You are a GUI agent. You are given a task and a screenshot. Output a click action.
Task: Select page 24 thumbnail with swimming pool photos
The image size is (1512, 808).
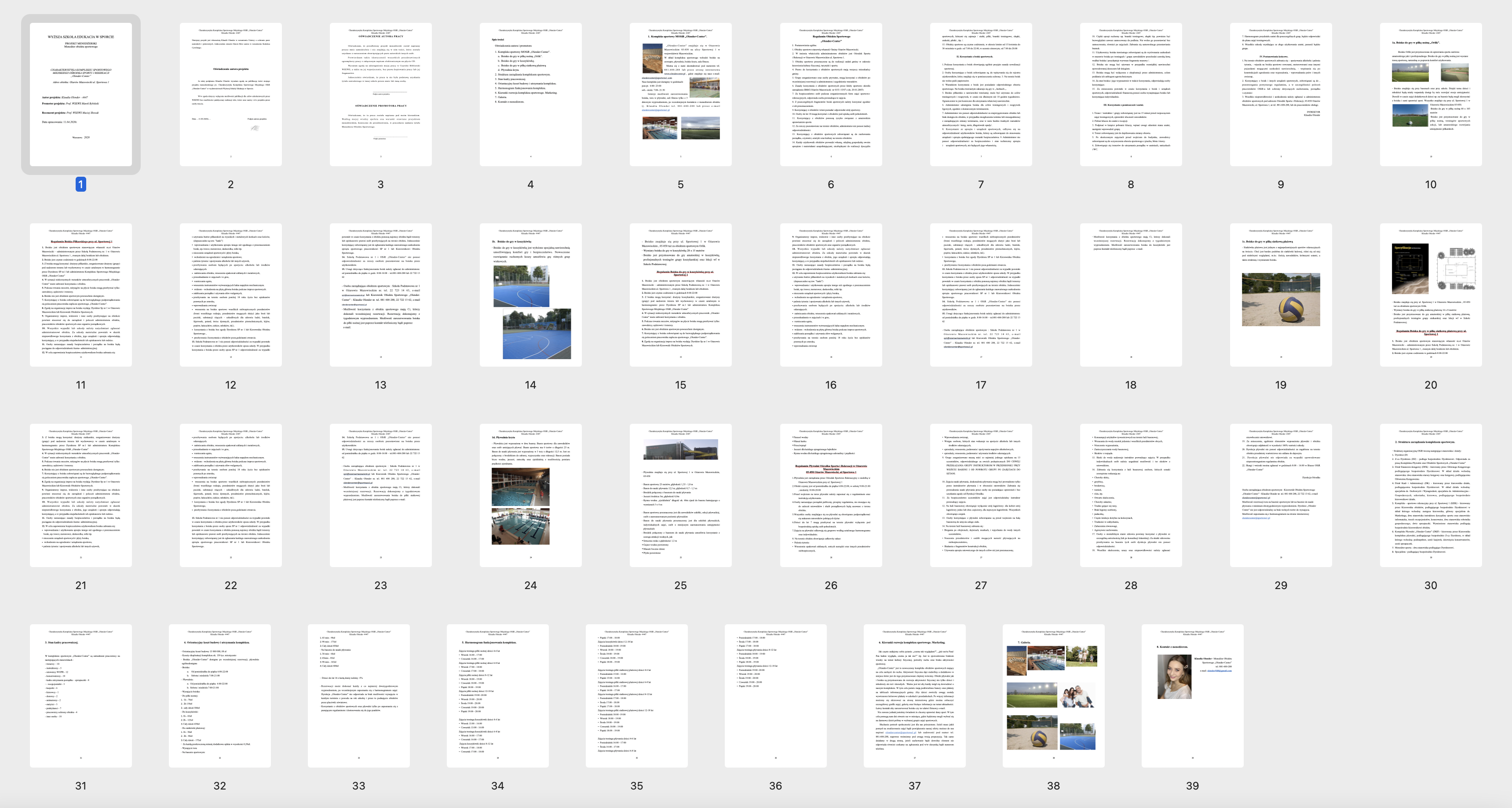[530, 495]
